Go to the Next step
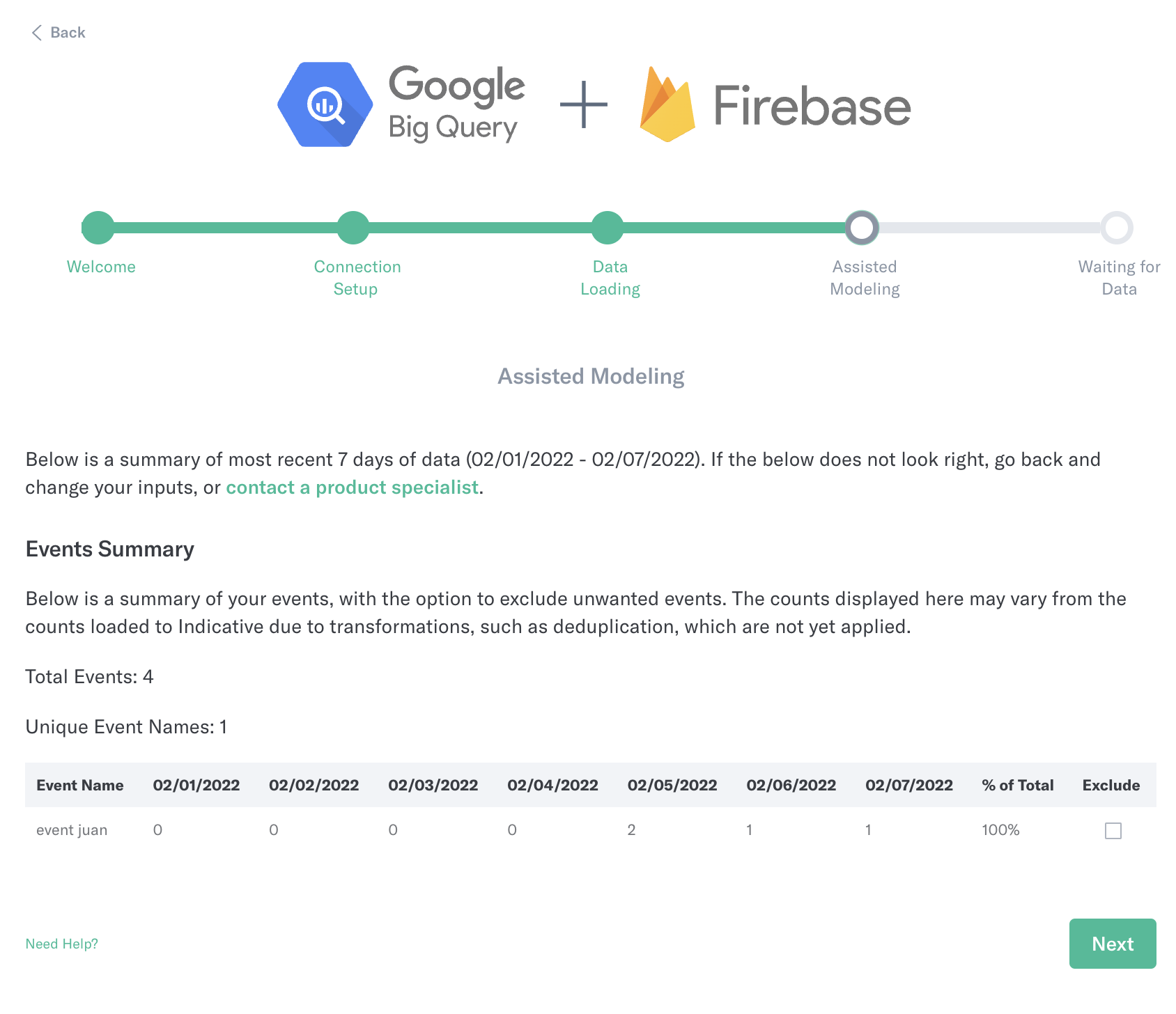 pos(1113,944)
